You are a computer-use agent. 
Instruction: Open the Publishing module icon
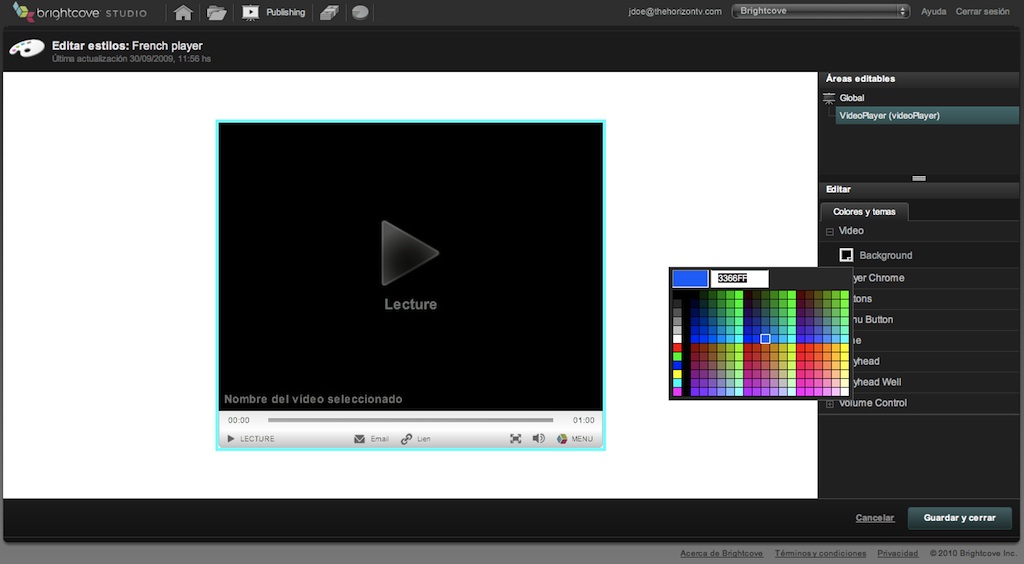click(x=250, y=12)
